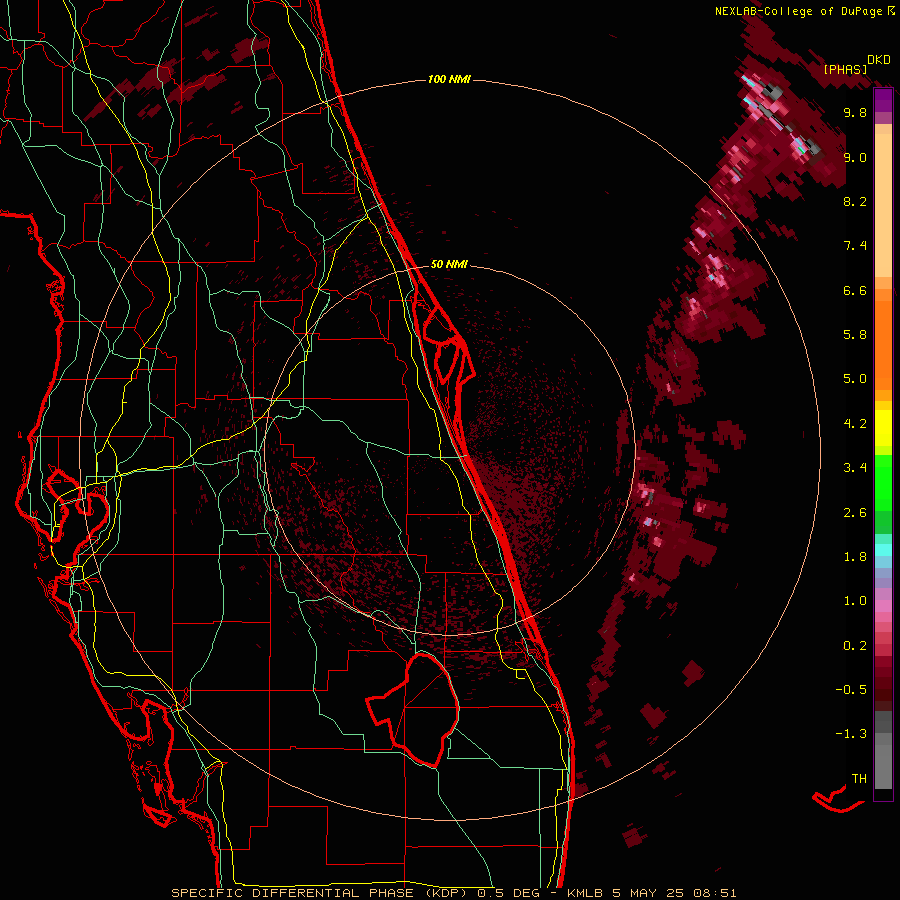
Task: Click the 0.2 color scale label
Action: [855, 646]
